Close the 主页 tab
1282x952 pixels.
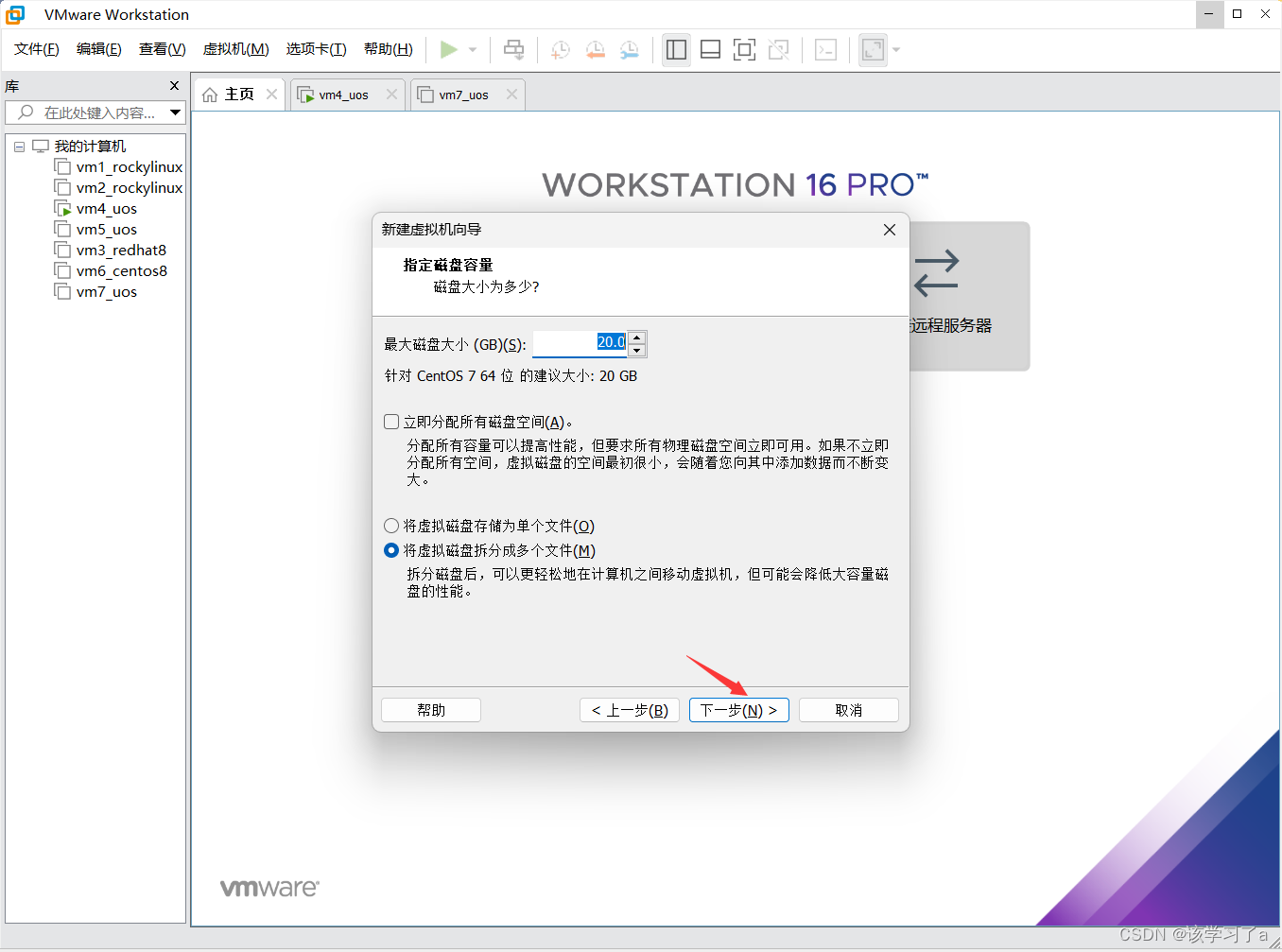(x=271, y=94)
